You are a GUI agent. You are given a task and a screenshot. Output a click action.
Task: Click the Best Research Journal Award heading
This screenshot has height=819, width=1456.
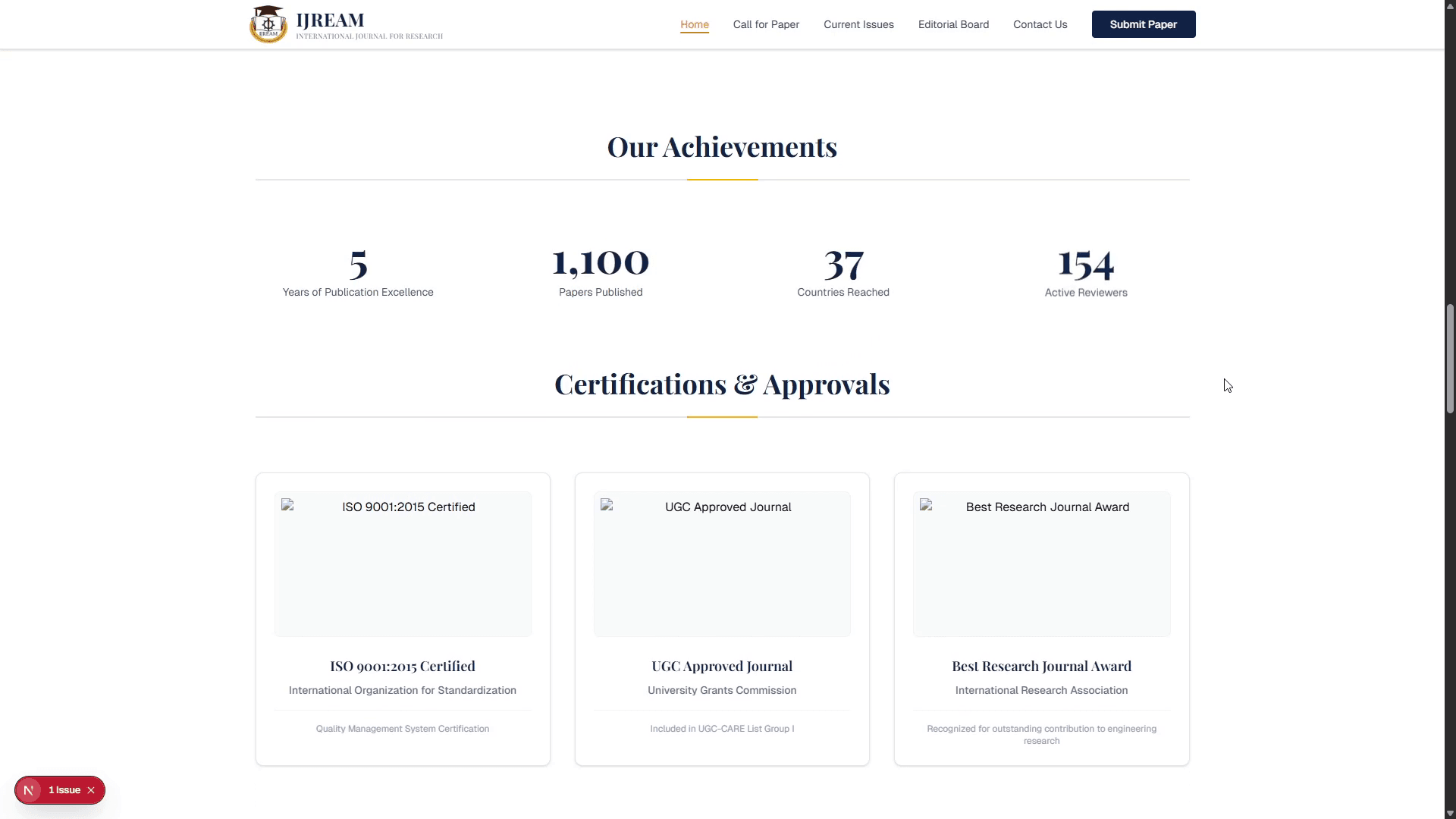tap(1041, 666)
